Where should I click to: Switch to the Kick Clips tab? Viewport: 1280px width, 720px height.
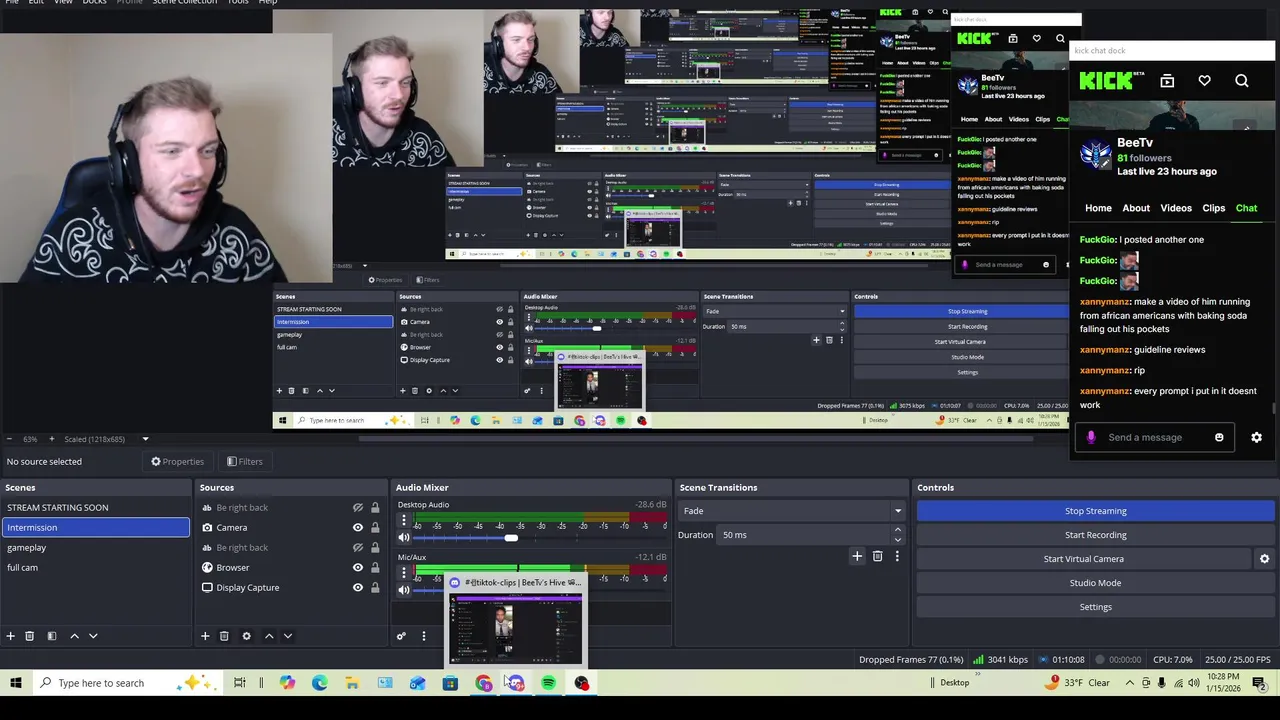(x=1214, y=208)
